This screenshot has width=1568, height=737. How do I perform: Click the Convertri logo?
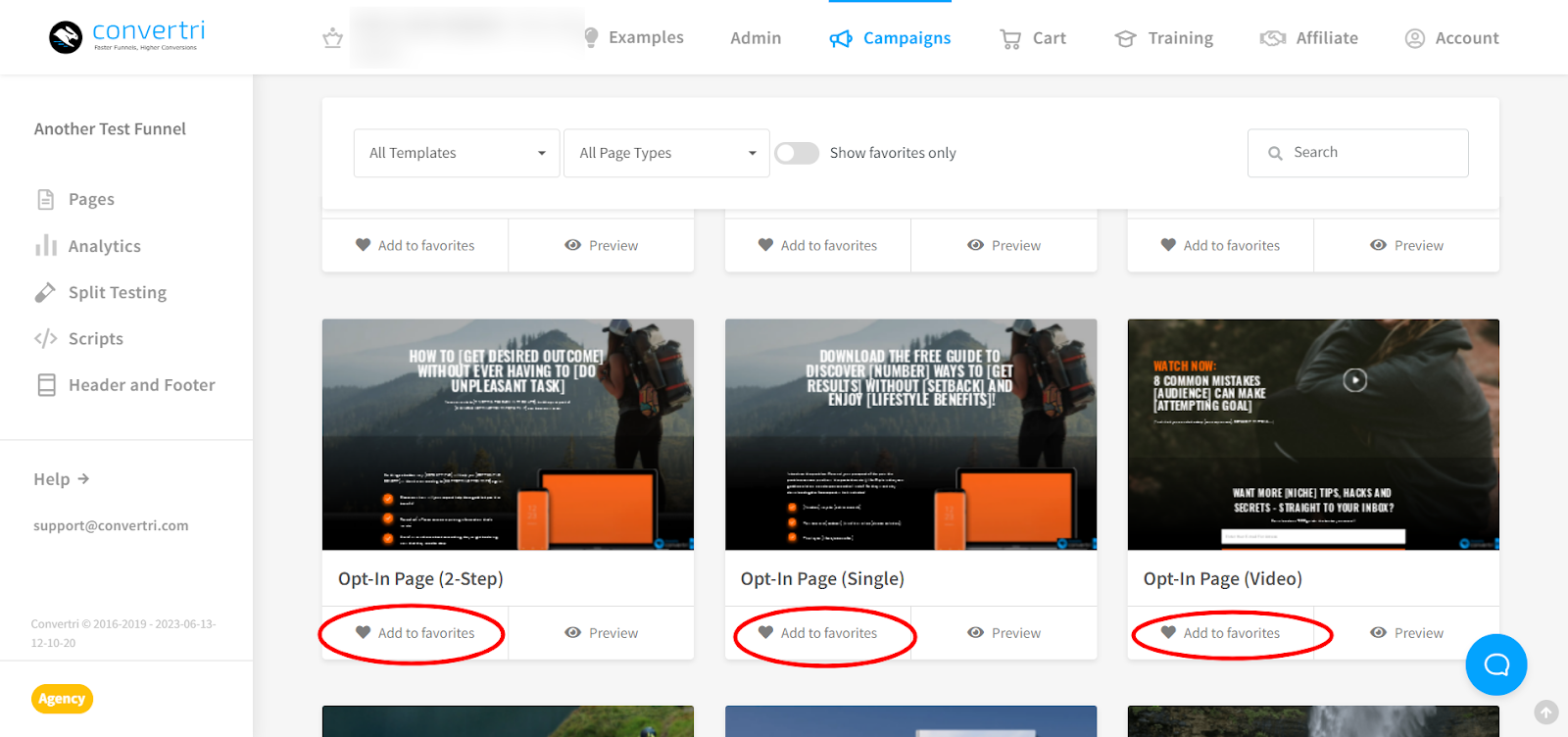tap(125, 37)
